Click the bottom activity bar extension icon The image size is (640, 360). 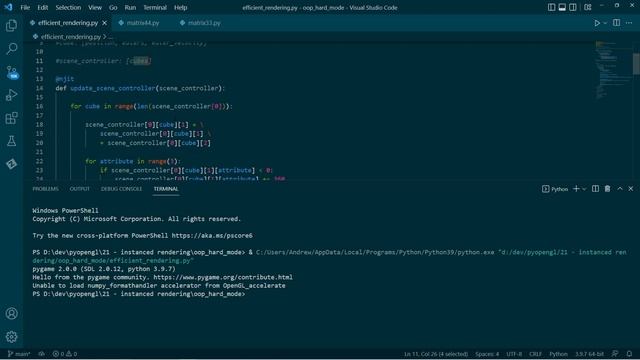pos(11,164)
